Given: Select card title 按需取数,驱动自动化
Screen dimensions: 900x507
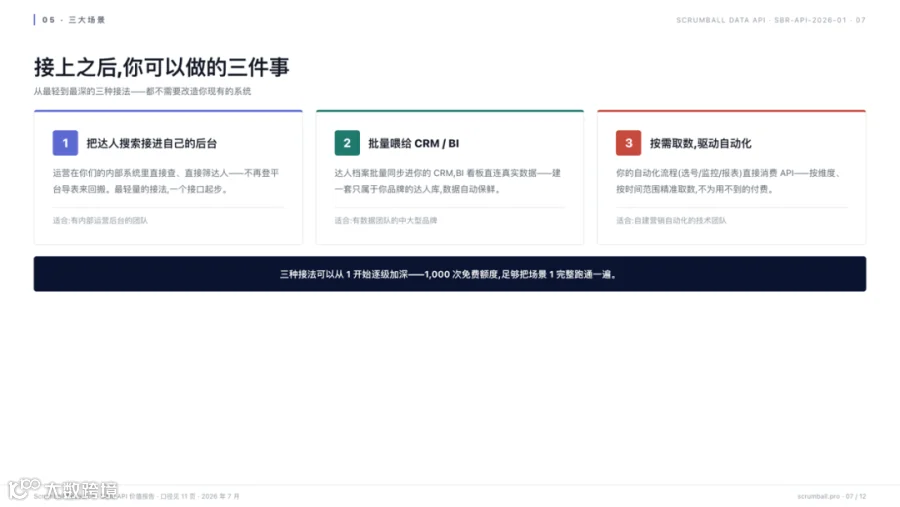Looking at the screenshot, I should 700,144.
